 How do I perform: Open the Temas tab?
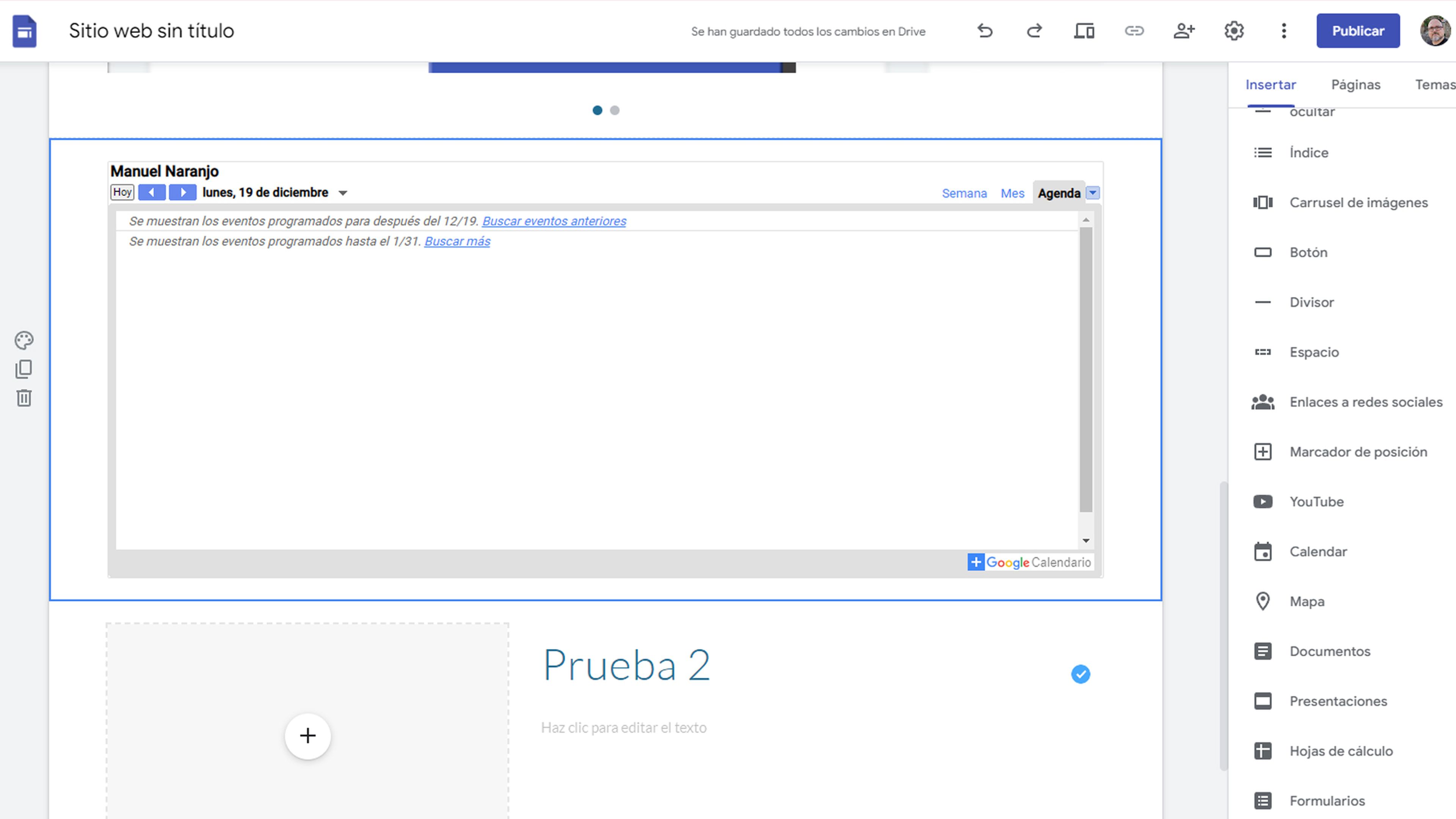coord(1435,85)
